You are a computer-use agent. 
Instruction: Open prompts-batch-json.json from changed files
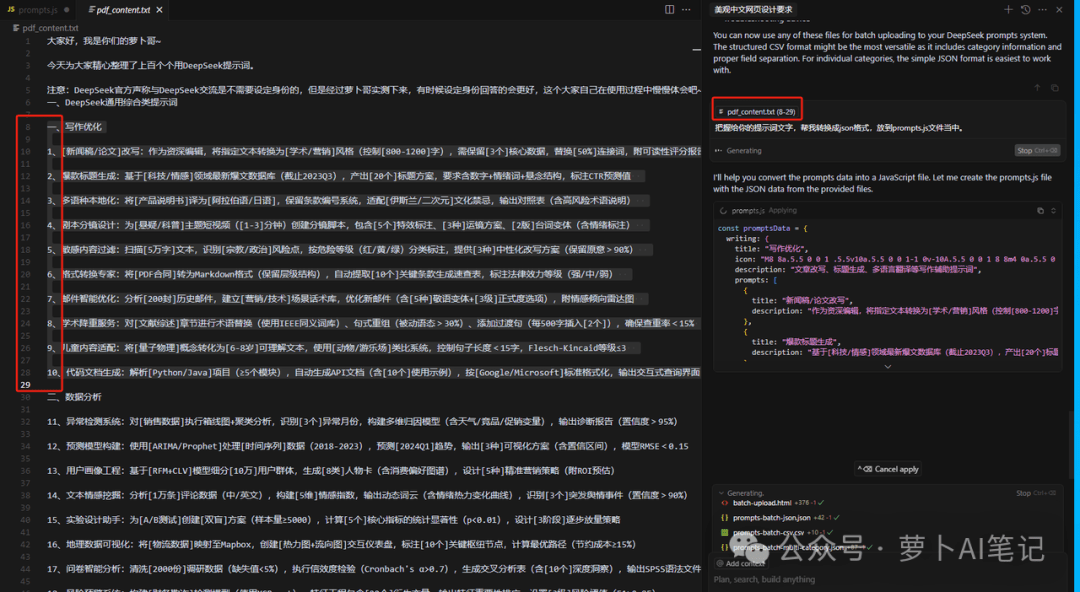pos(771,518)
